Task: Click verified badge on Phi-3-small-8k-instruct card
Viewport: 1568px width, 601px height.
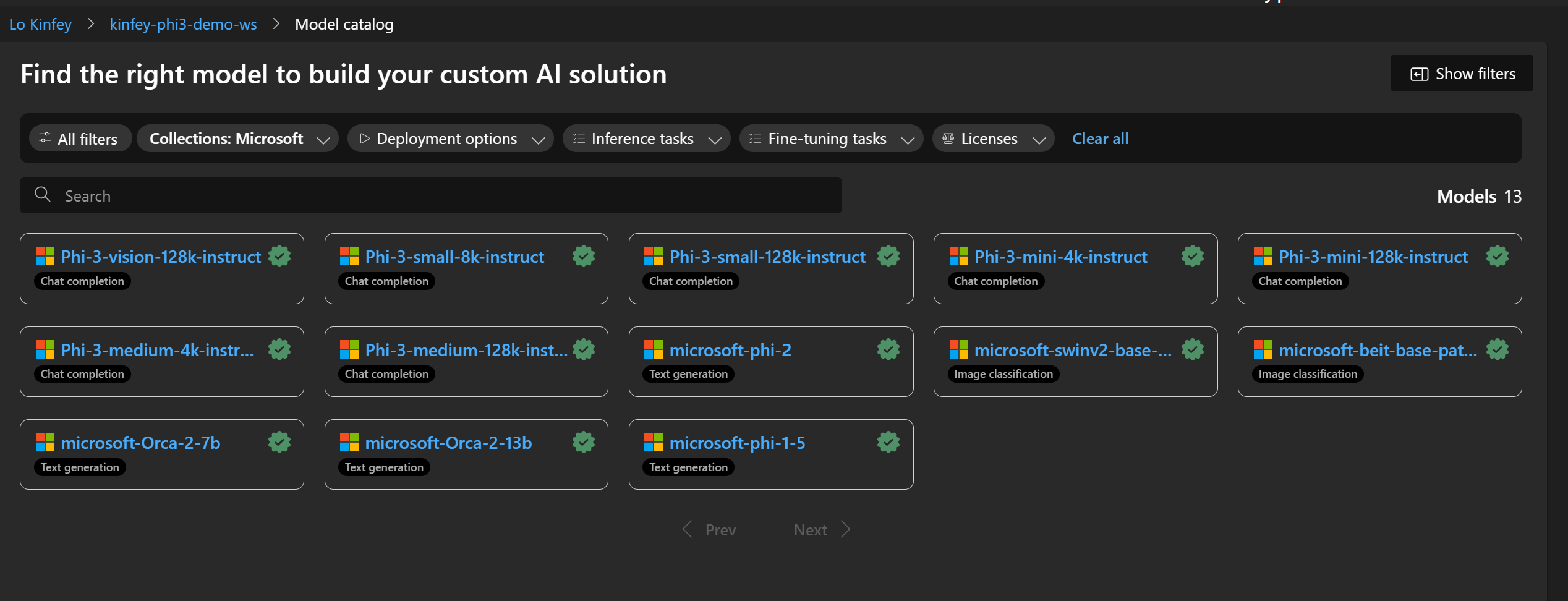Action: pyautogui.click(x=584, y=256)
